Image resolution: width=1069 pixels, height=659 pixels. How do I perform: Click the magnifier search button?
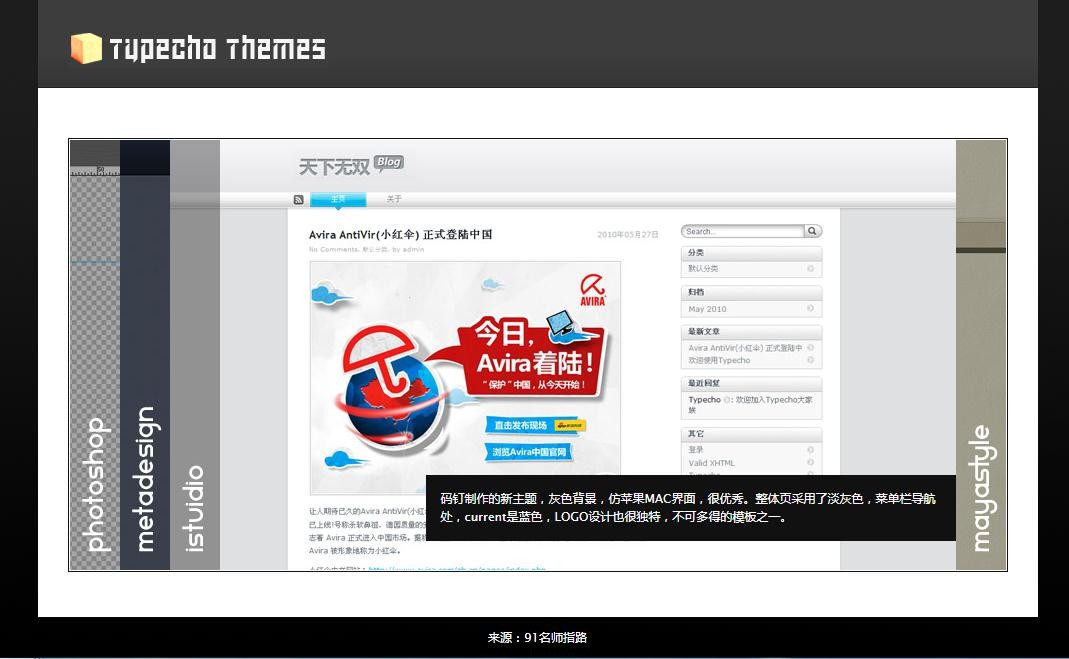click(813, 231)
